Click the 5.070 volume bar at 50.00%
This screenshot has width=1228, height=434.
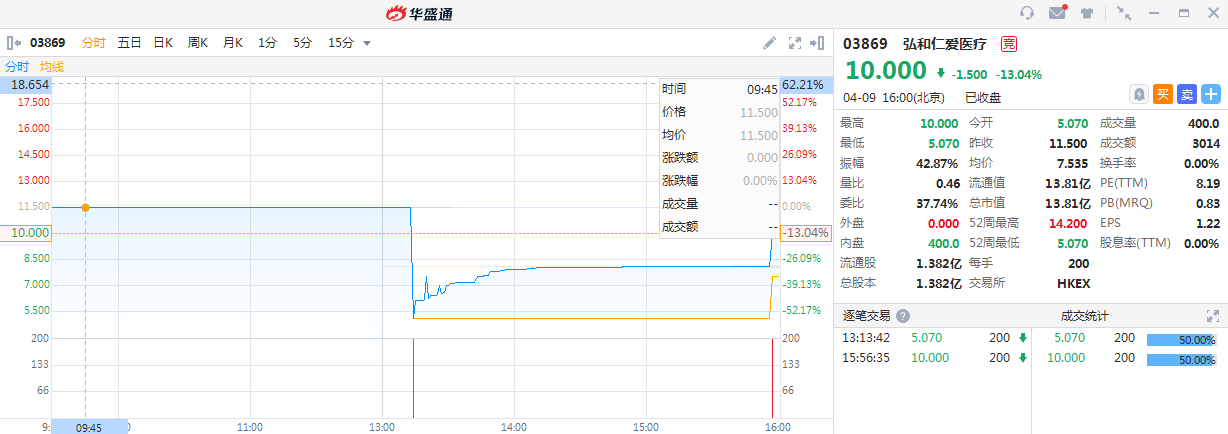pos(1181,339)
